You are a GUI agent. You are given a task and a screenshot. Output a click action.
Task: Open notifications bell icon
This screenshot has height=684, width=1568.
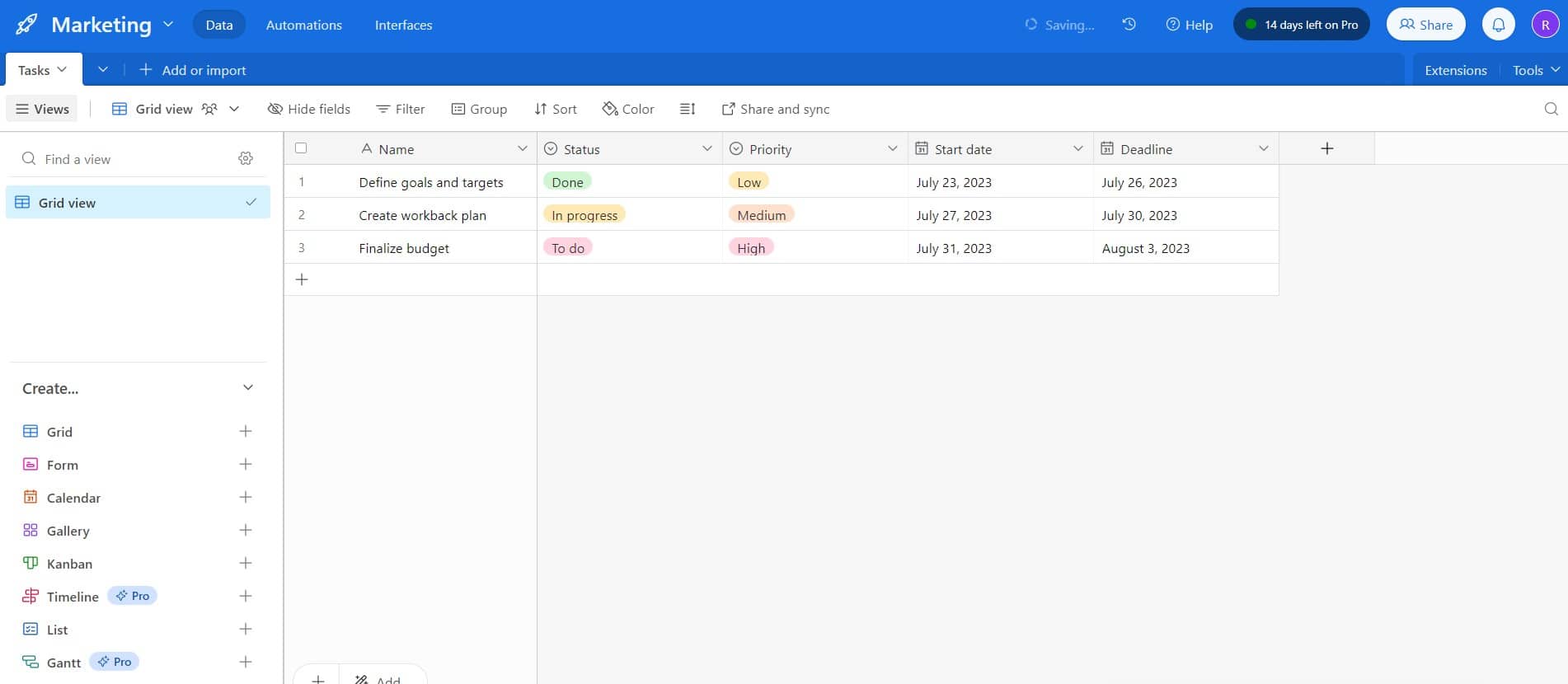[1499, 25]
